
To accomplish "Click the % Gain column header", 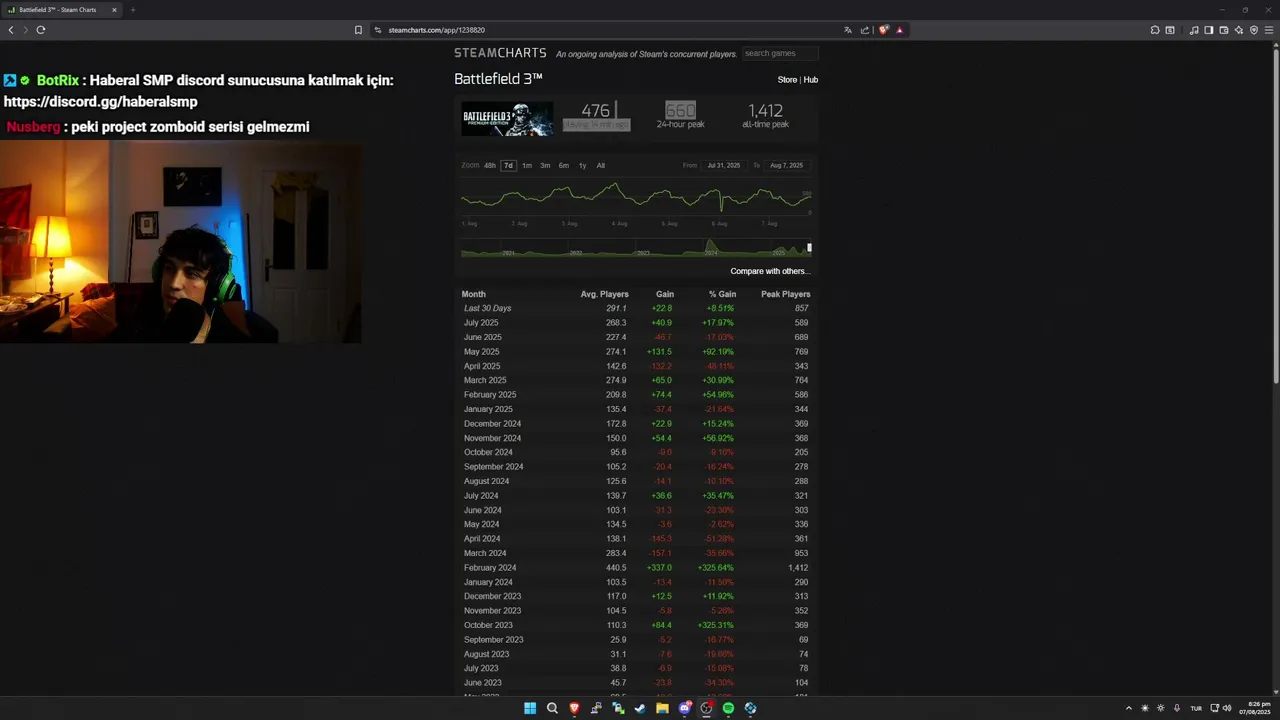I will 722,294.
